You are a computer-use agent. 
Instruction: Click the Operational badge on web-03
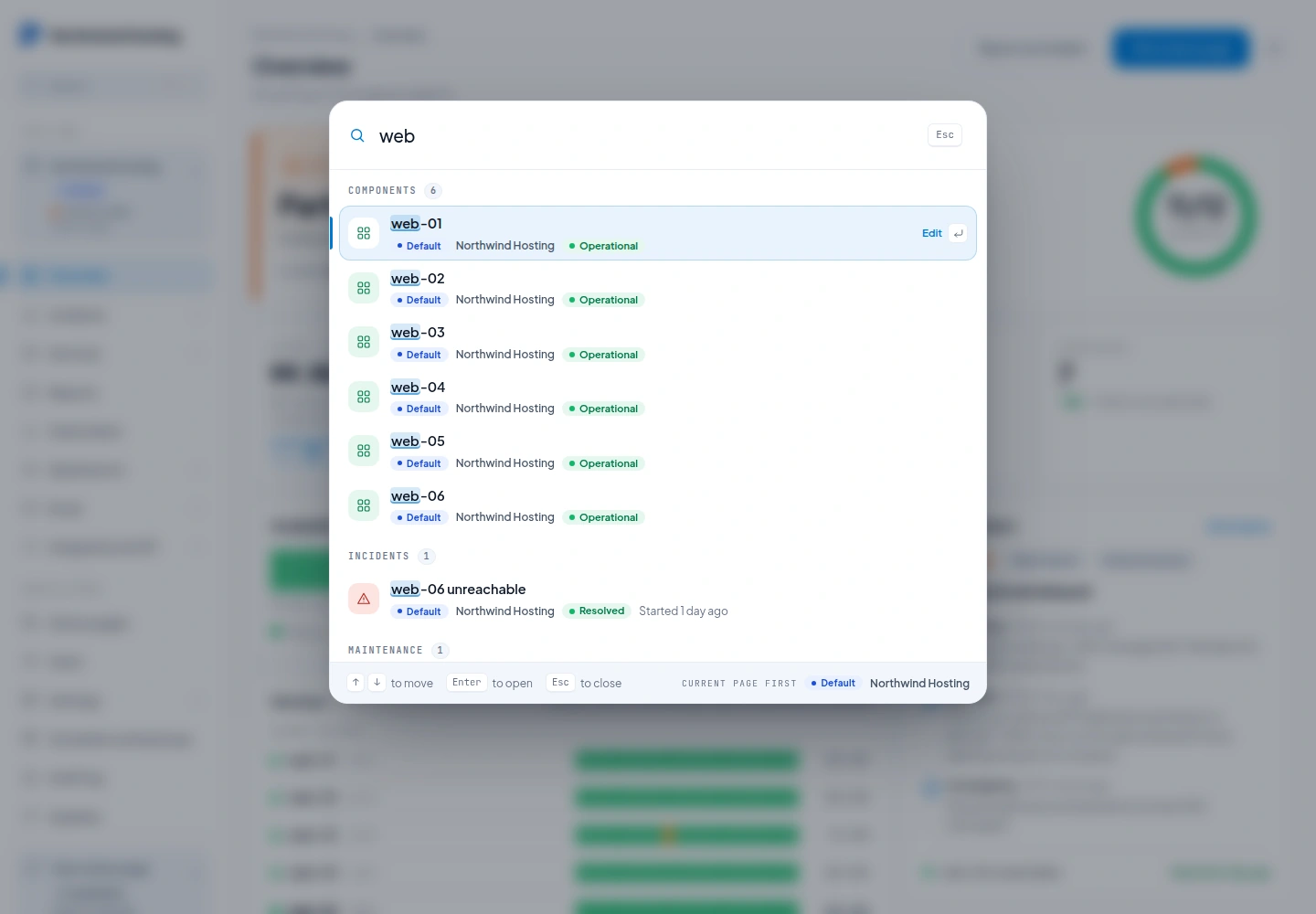[x=604, y=355]
